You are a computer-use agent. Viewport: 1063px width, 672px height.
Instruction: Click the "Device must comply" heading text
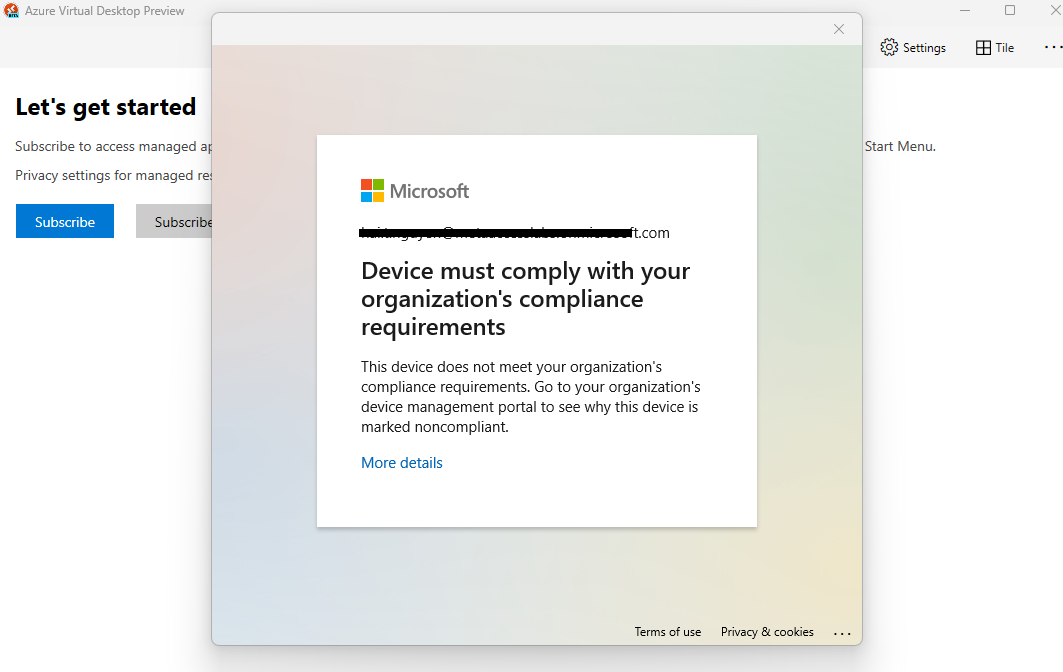[525, 299]
